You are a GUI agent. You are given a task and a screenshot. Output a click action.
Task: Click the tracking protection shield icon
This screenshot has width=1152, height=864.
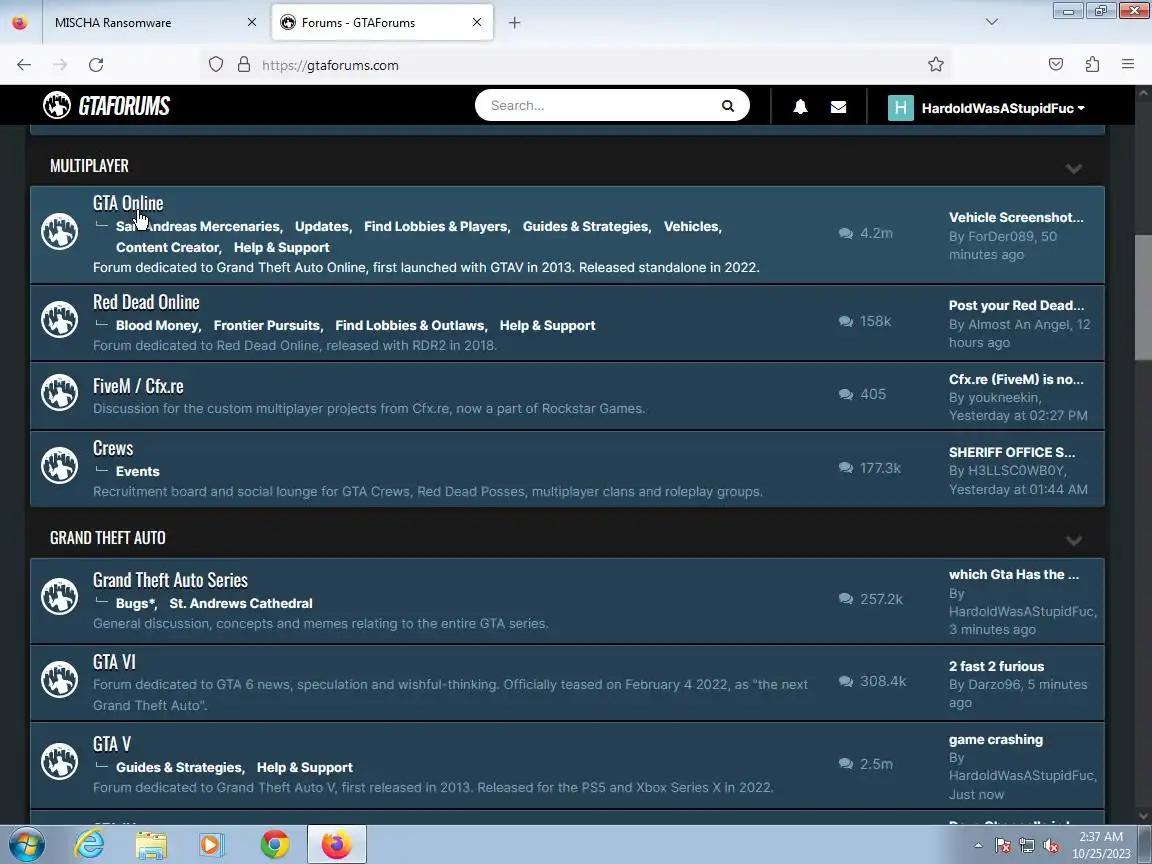click(x=215, y=65)
